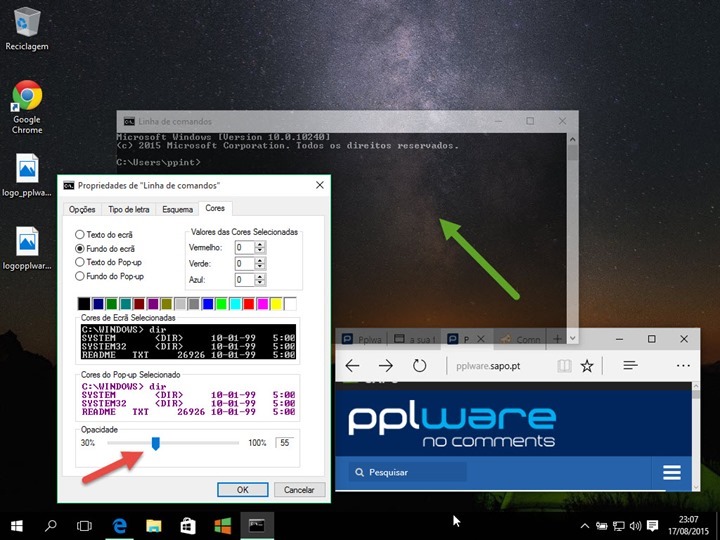Click the Verde value field

pos(244,264)
